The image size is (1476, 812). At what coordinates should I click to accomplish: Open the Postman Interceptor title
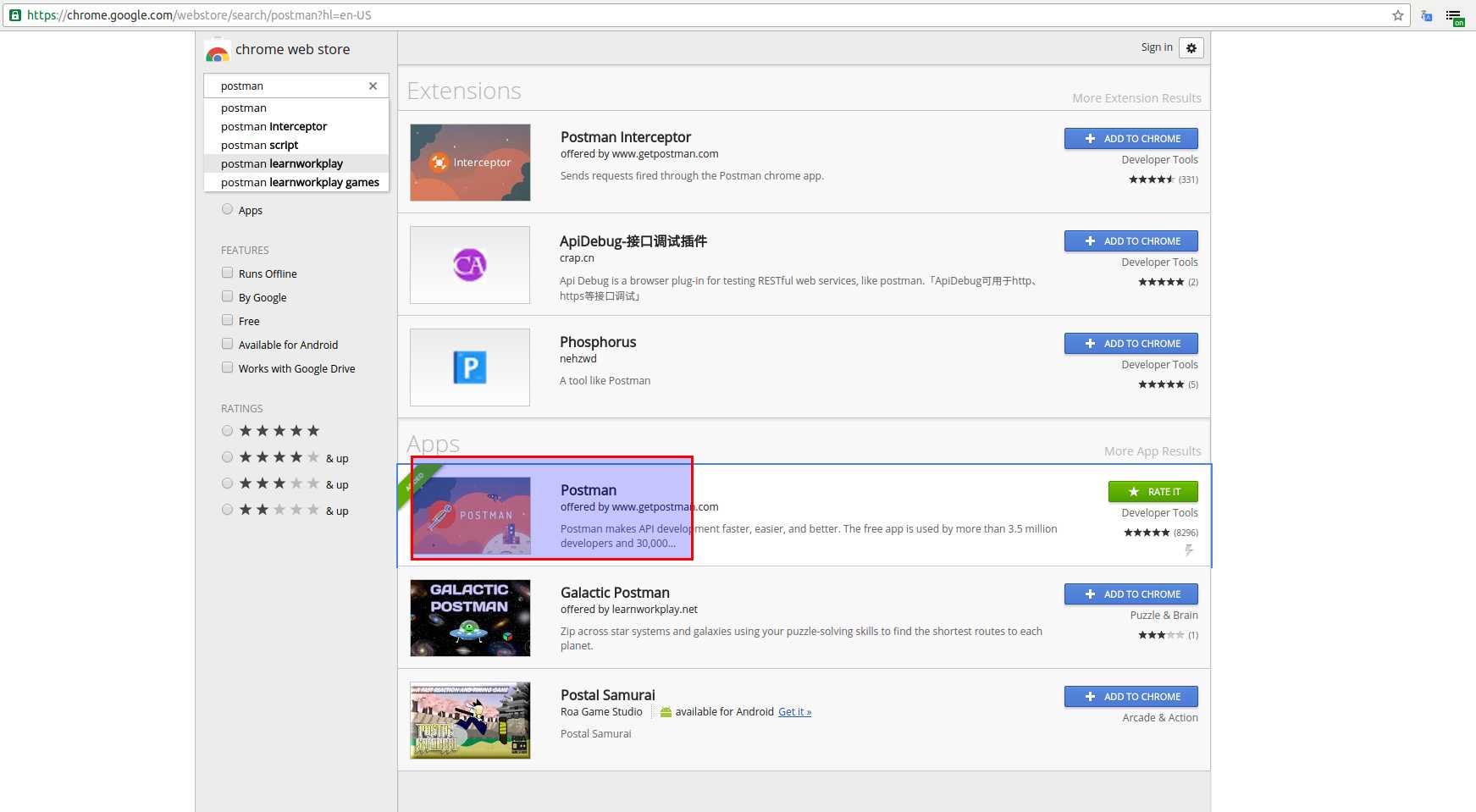(x=626, y=137)
